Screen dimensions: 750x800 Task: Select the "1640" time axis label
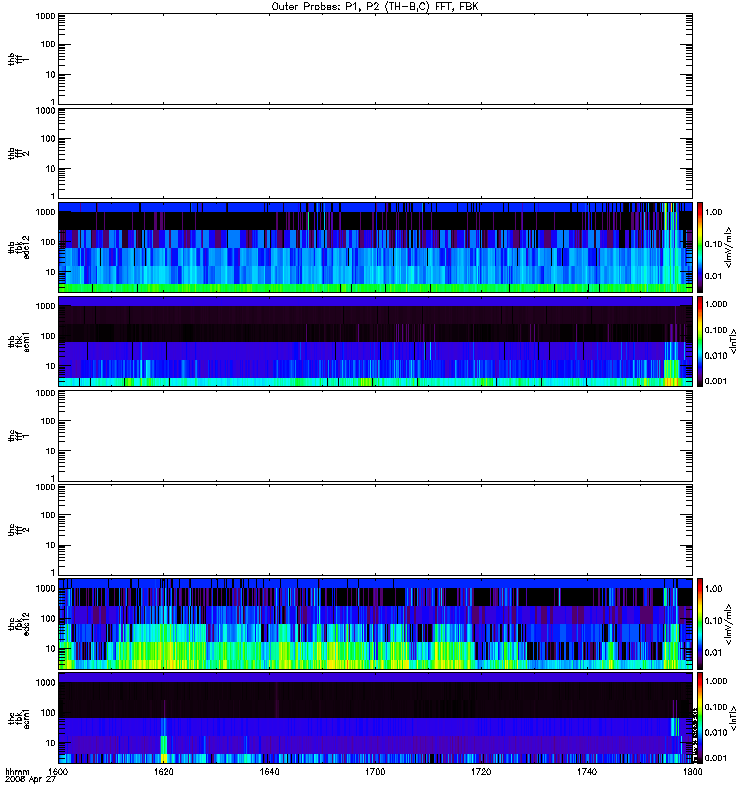[x=269, y=771]
